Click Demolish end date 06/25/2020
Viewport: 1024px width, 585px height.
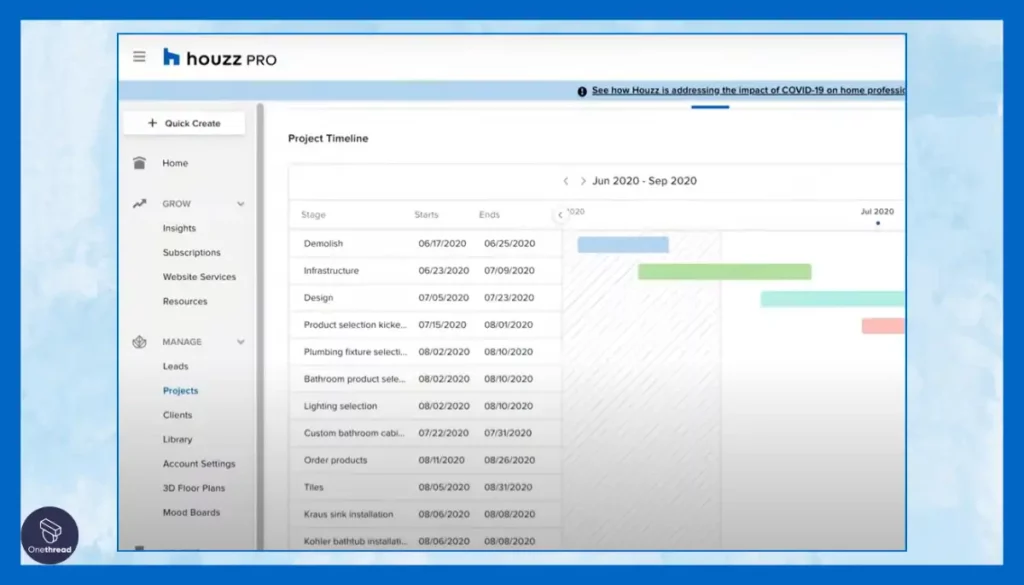point(509,244)
